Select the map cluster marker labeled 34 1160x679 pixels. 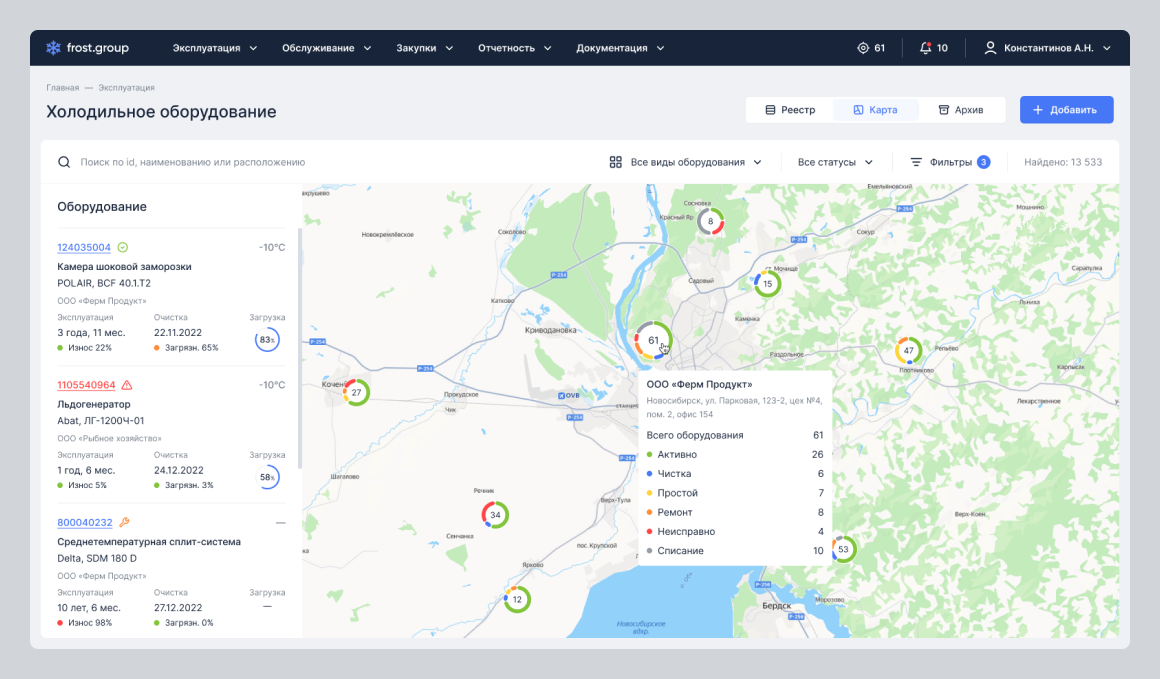click(495, 515)
